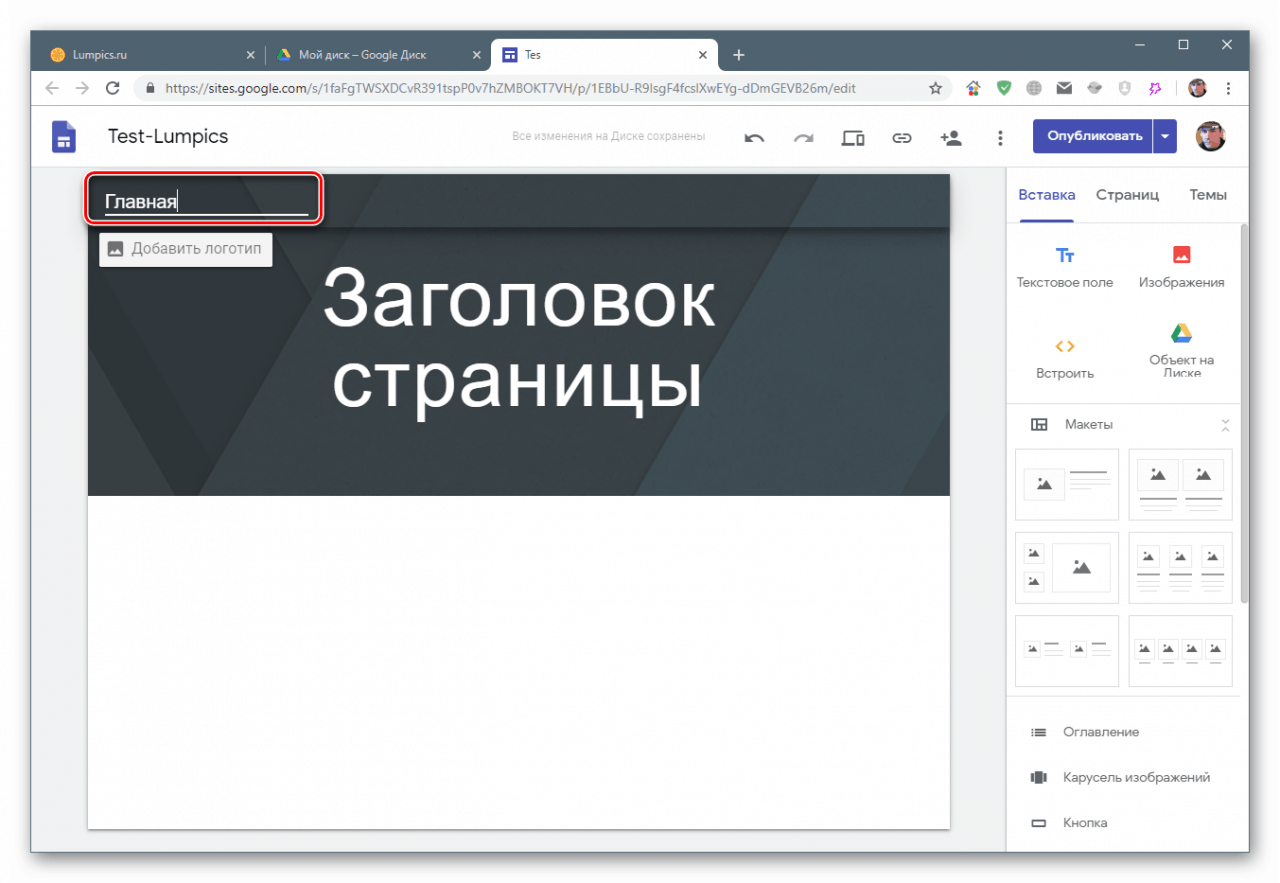Insert Объект на Диске from Drive
Screen dimensions: 1280x883
(1181, 351)
